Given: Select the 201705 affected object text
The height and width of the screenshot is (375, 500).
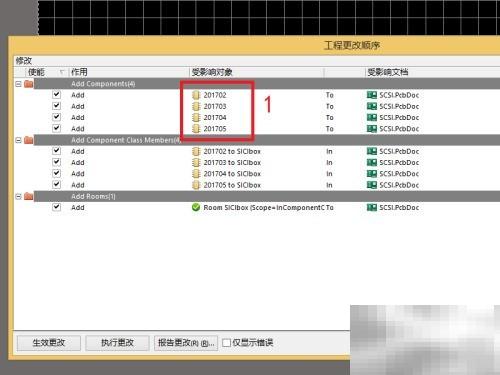Looking at the screenshot, I should 215,129.
